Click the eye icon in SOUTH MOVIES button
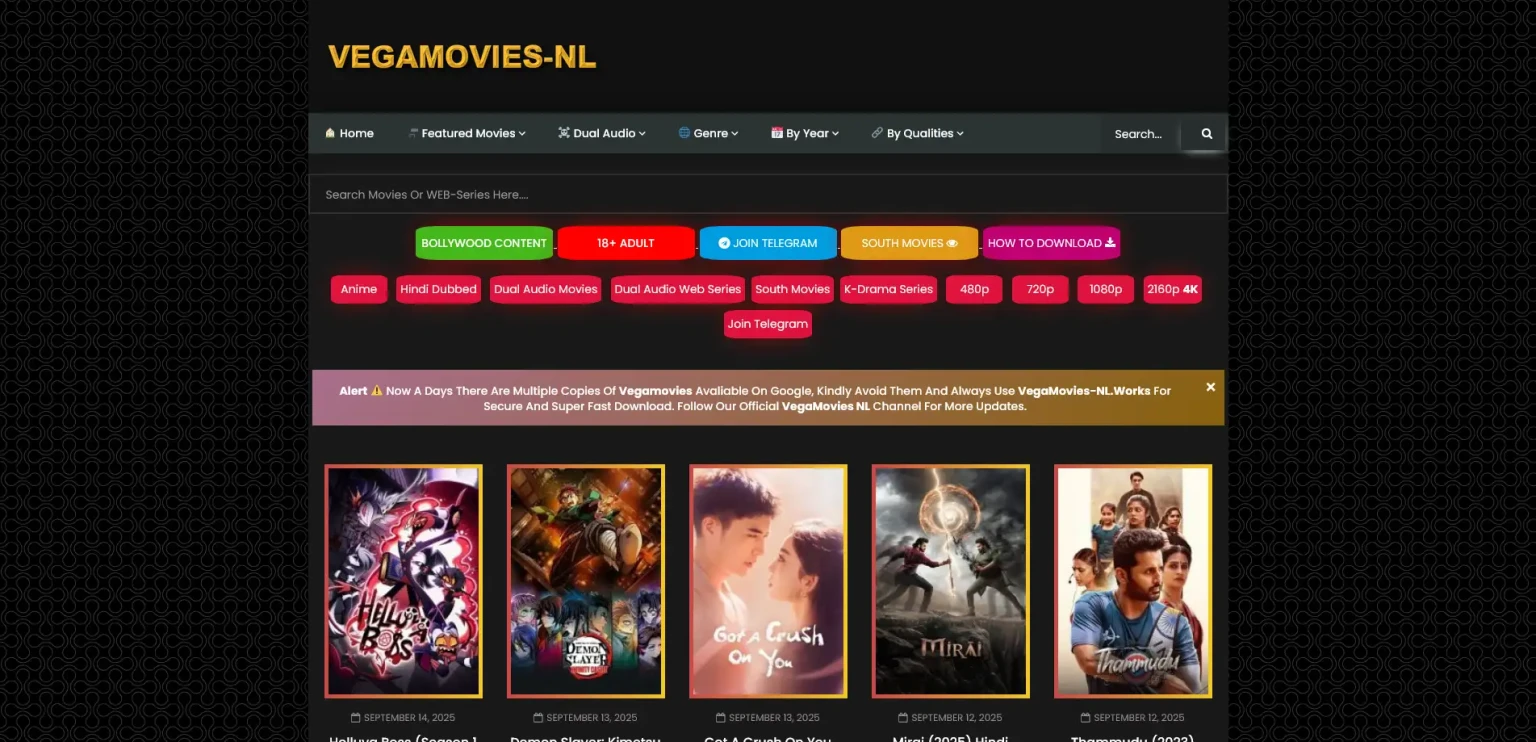This screenshot has height=742, width=1536. pyautogui.click(x=952, y=243)
